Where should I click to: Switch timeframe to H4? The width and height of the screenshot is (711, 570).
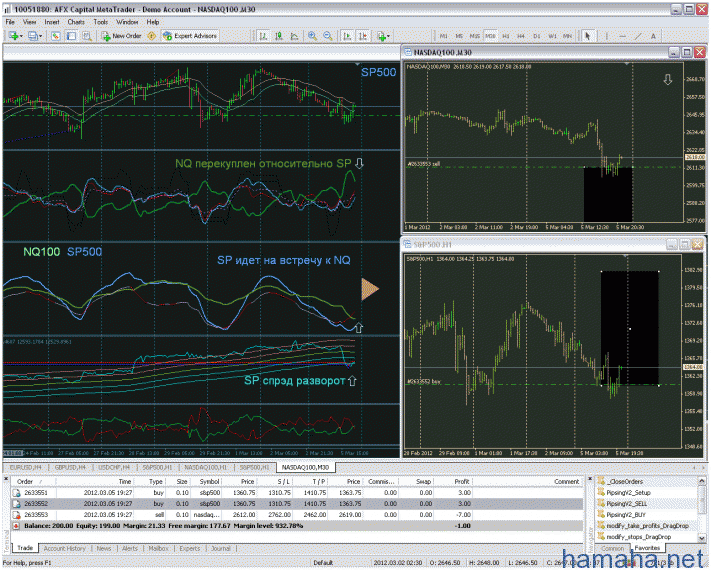pyautogui.click(x=521, y=36)
